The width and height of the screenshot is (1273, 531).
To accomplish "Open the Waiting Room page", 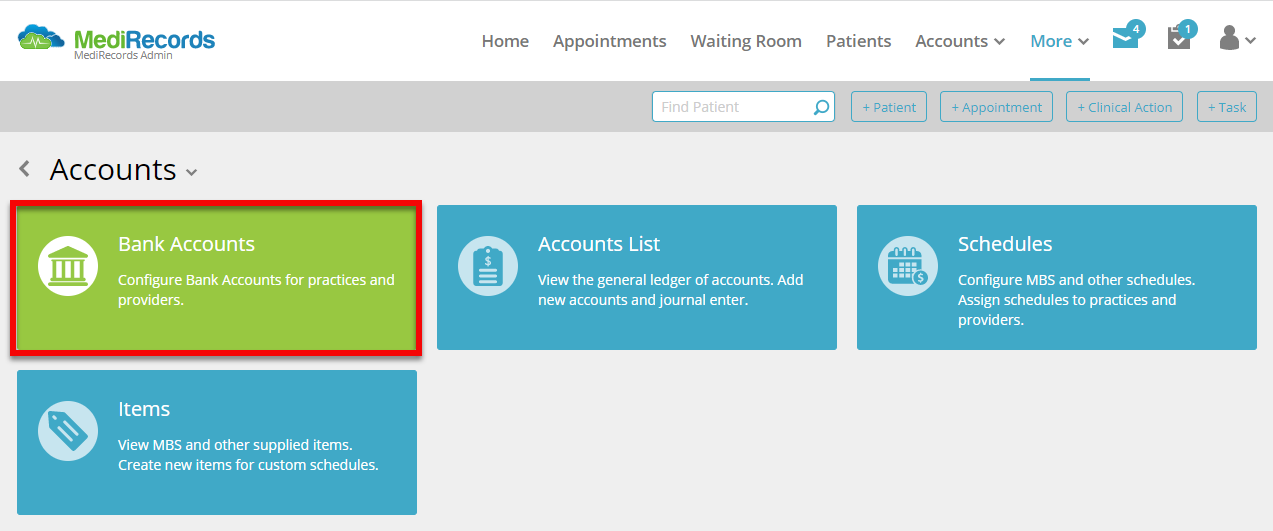I will coord(746,41).
